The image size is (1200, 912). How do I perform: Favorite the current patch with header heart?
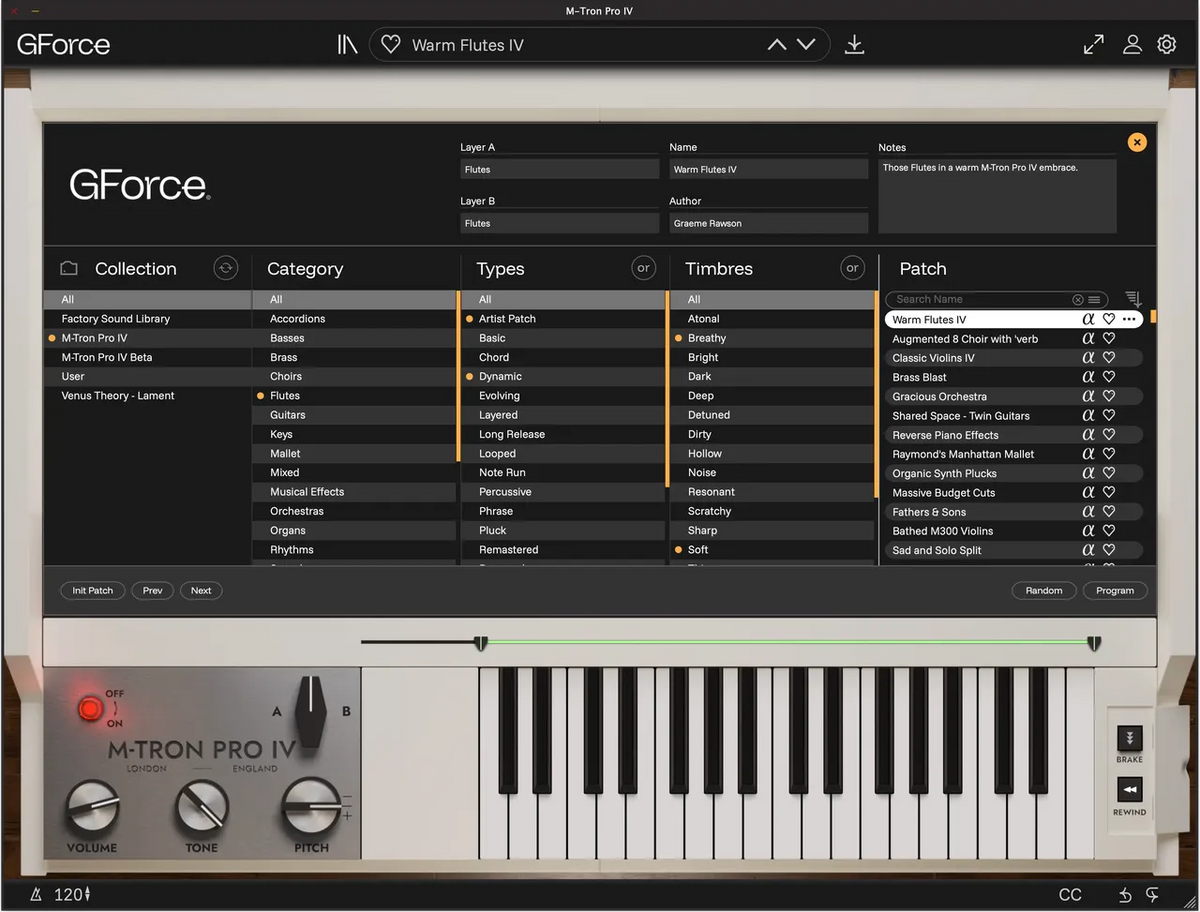(x=391, y=45)
